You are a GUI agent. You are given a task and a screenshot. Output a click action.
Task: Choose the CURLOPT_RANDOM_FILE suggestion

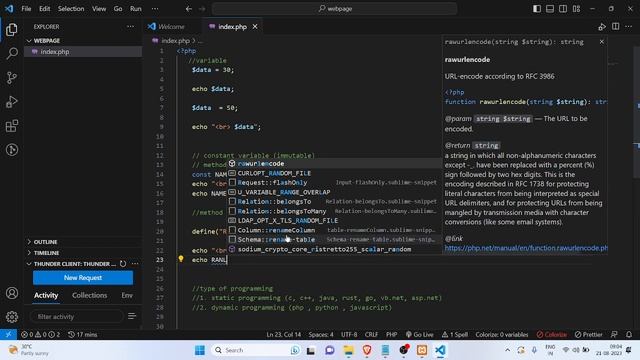coord(334,173)
